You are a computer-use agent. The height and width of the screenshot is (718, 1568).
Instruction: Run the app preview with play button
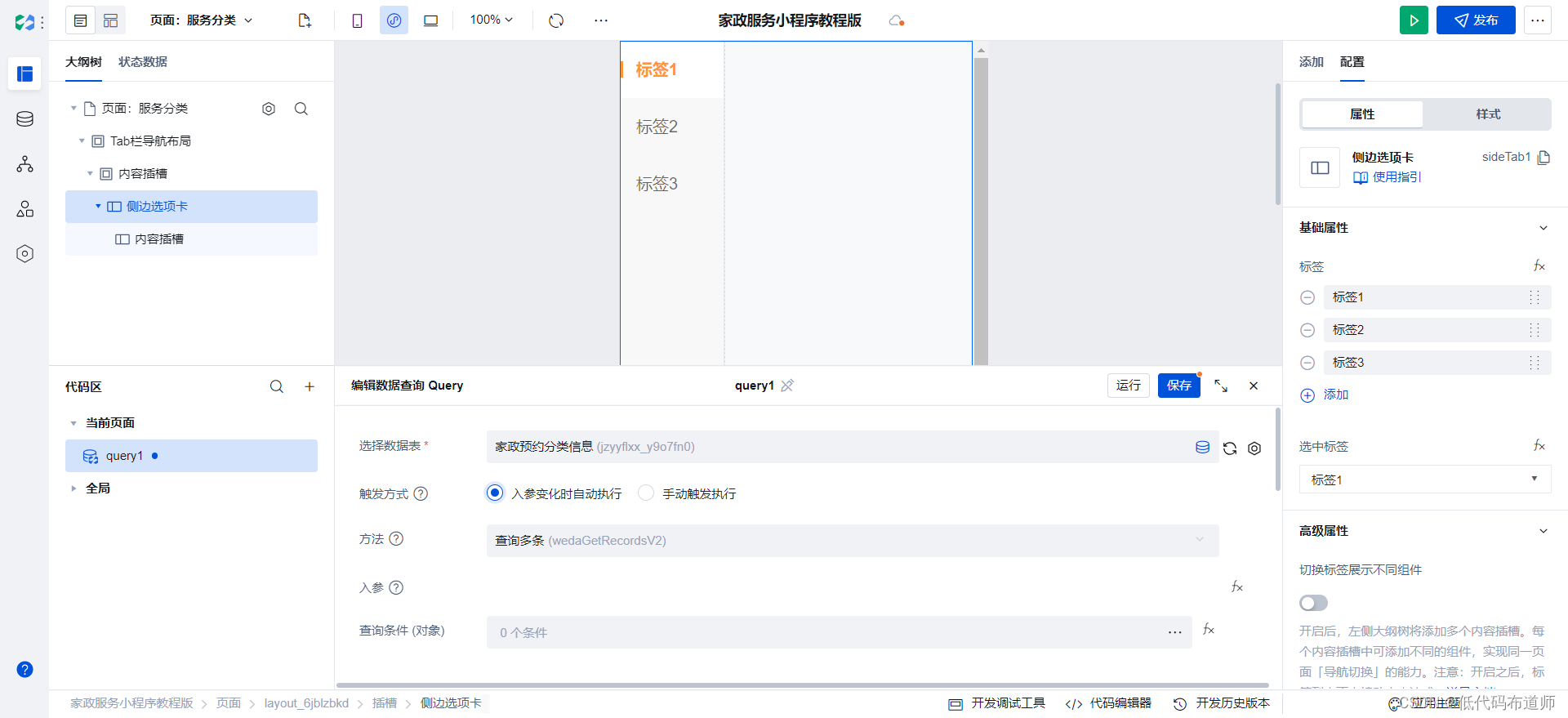coord(1414,20)
